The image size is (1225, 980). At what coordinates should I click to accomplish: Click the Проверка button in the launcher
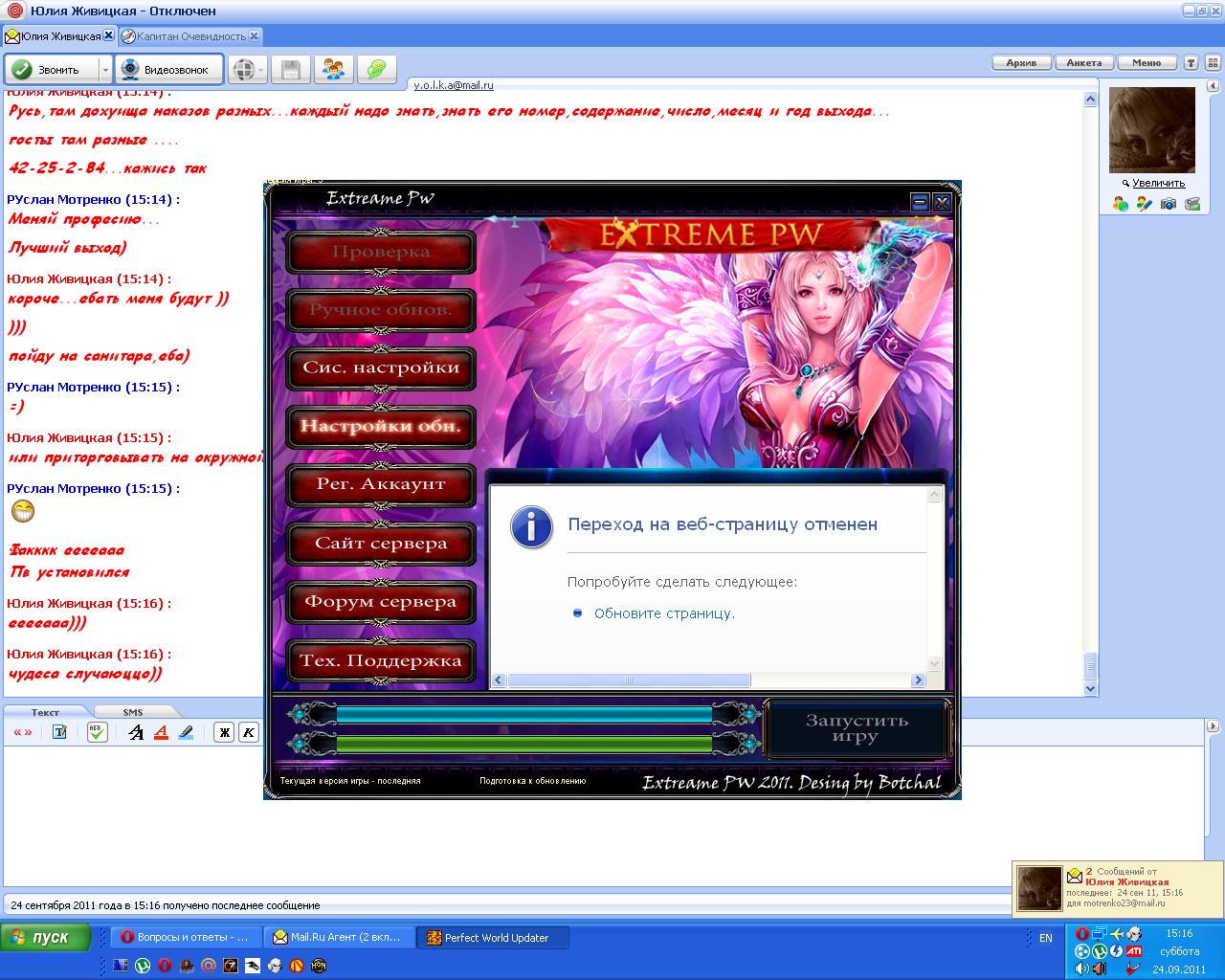point(381,252)
